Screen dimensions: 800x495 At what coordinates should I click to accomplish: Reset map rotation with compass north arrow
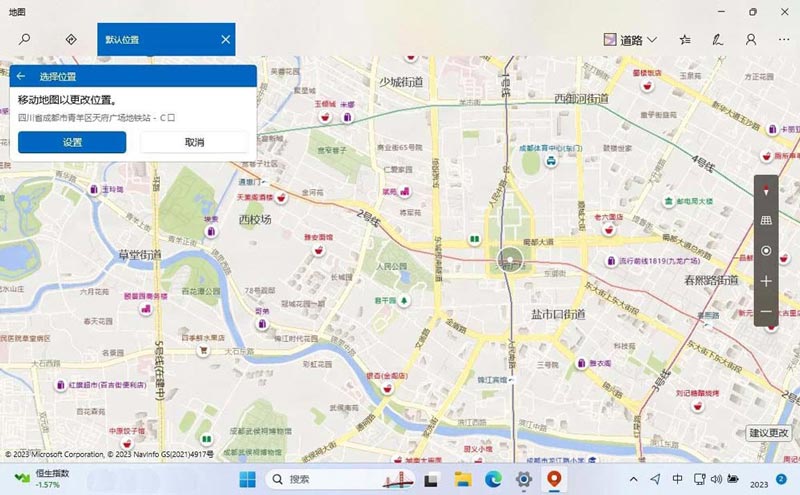pyautogui.click(x=766, y=189)
